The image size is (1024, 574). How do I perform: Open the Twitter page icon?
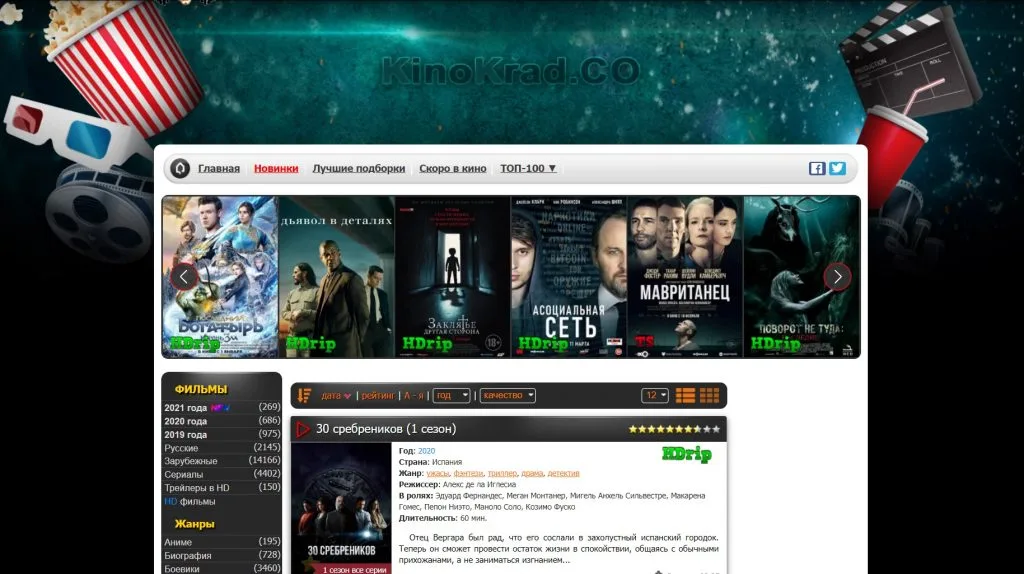(x=837, y=168)
